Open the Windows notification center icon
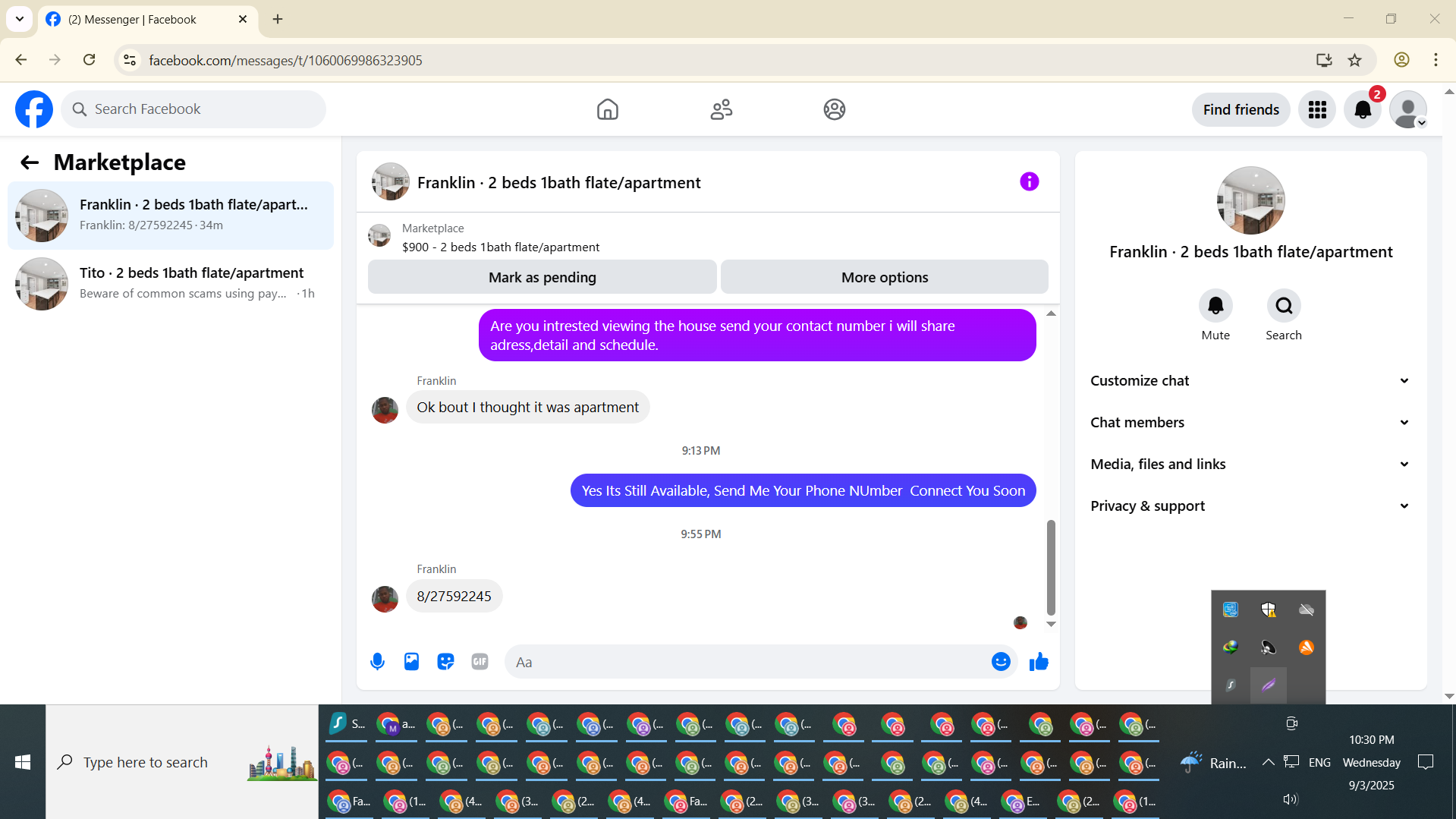Image resolution: width=1456 pixels, height=819 pixels. (x=1426, y=762)
